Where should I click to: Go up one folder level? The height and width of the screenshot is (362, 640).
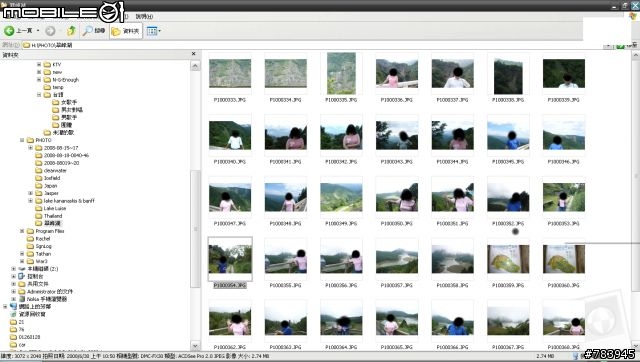[71, 31]
